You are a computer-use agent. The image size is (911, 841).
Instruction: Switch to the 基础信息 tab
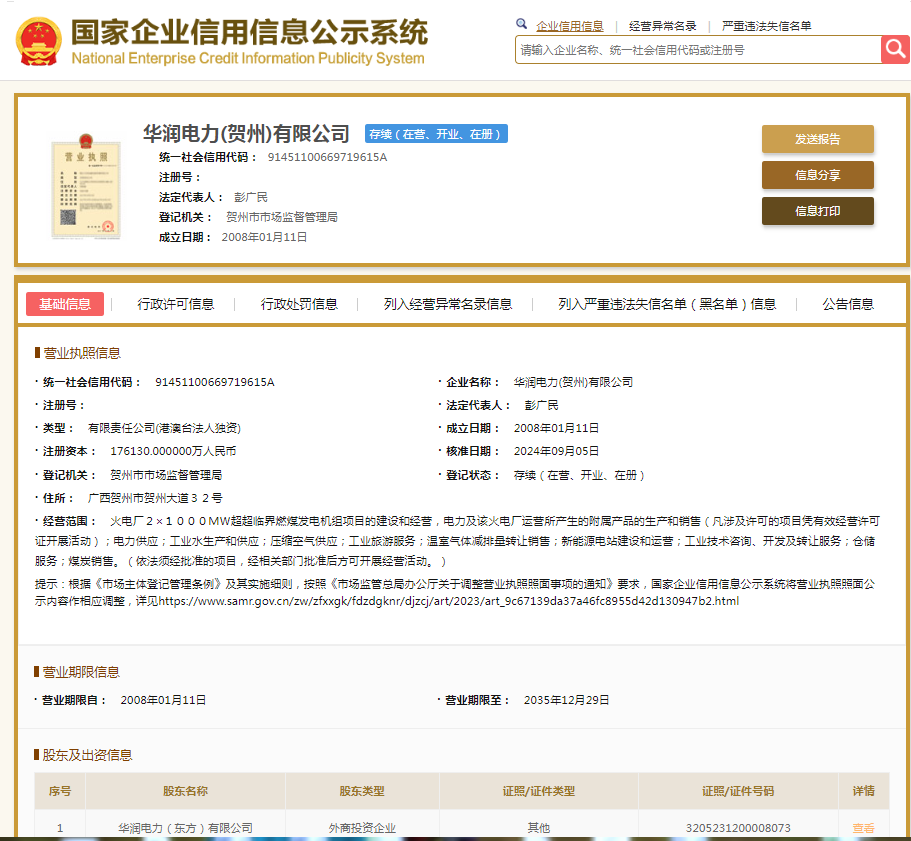[65, 304]
